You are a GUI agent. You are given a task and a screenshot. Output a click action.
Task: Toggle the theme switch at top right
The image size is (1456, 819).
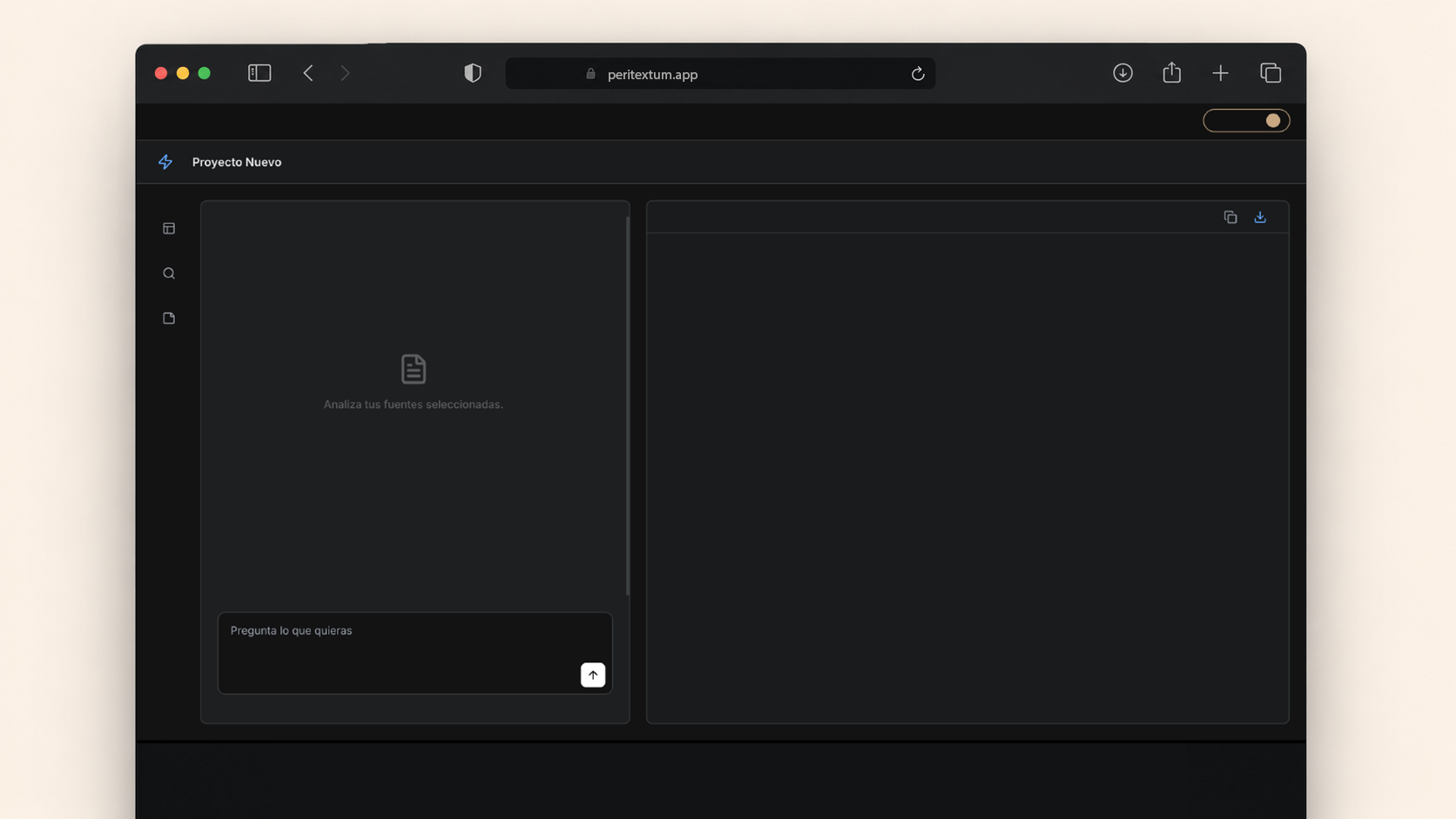point(1246,120)
